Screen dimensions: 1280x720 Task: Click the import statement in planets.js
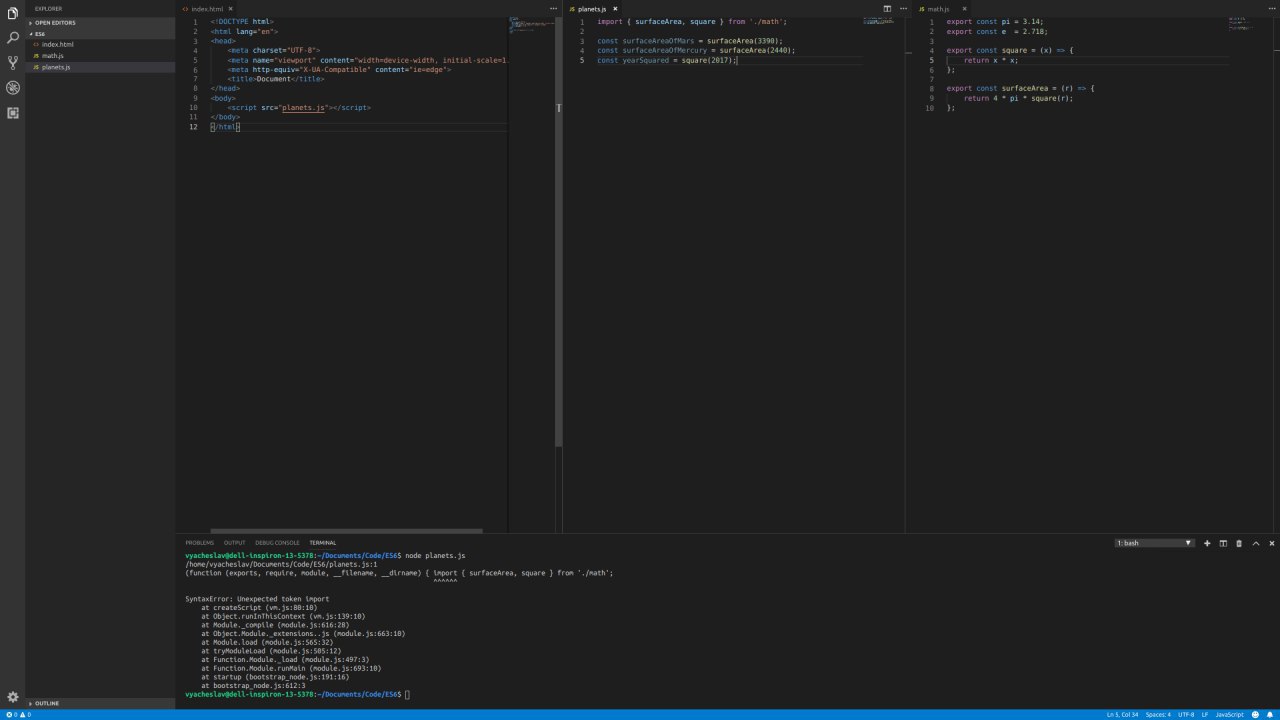coord(692,22)
